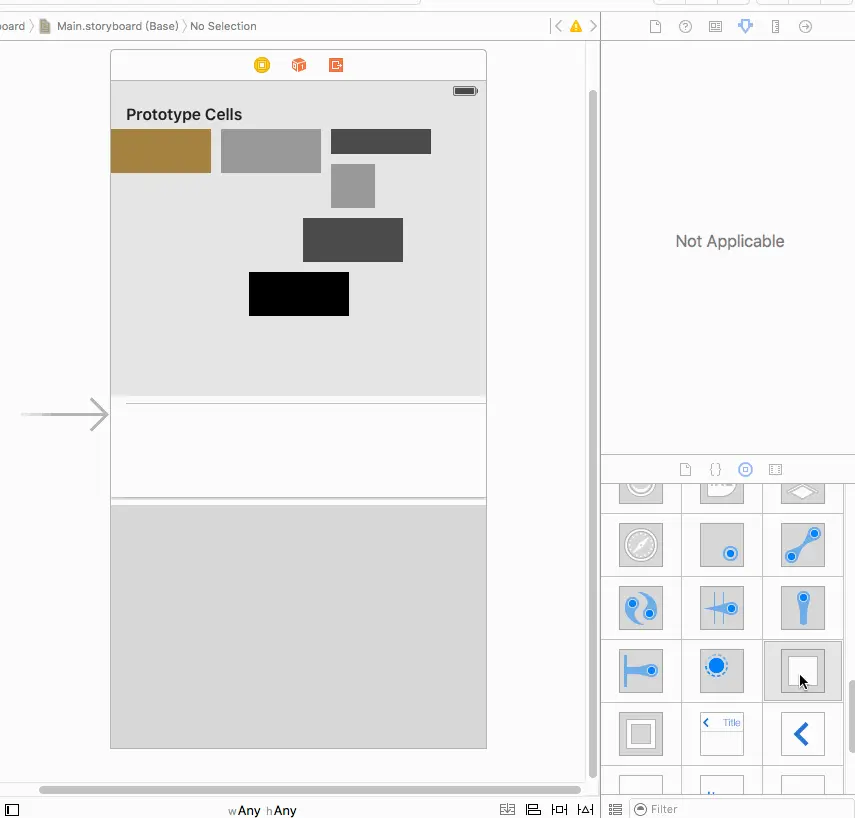Pick the Pinch Gesture Recognizer object
Image resolution: width=855 pixels, height=818 pixels.
(803, 545)
